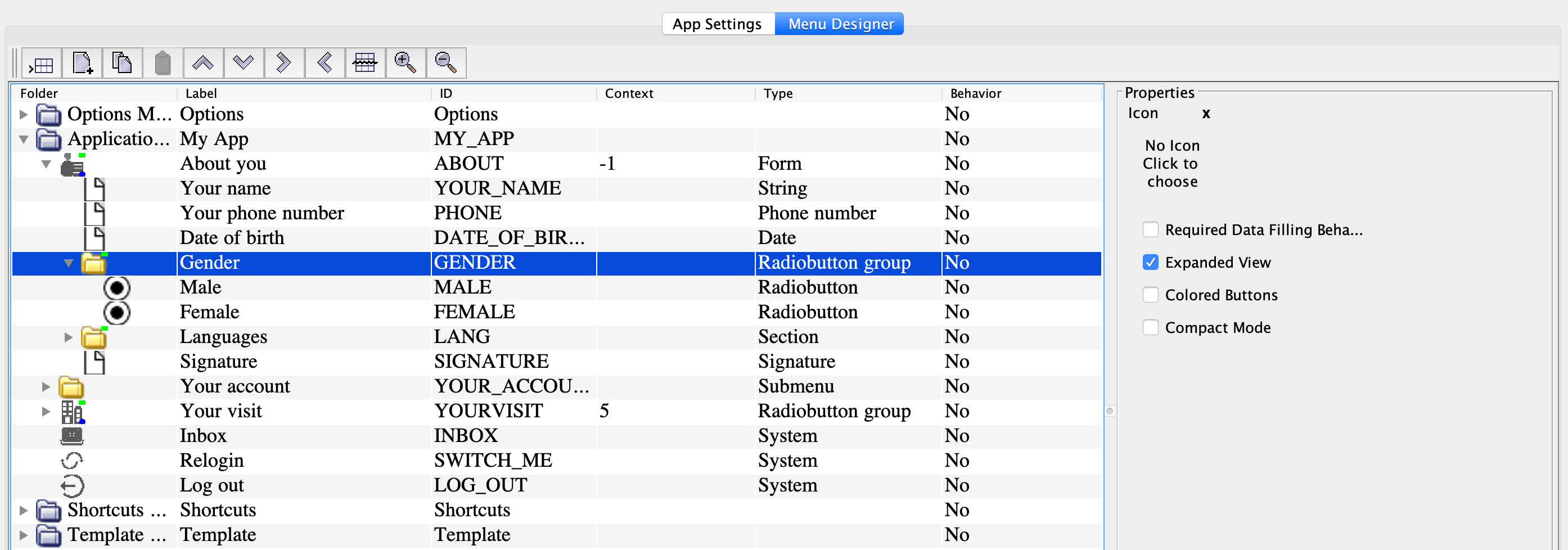Click the copy documents toolbar icon

coord(123,64)
